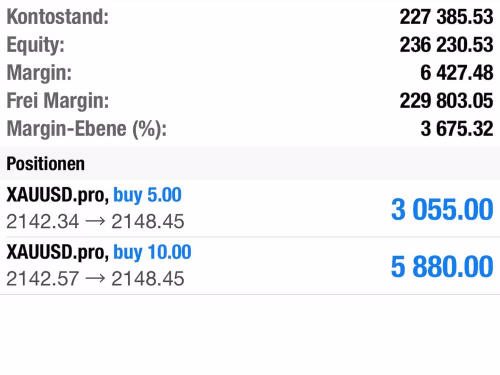Click the first XAUUSD.pro symbol name

pyautogui.click(x=57, y=195)
